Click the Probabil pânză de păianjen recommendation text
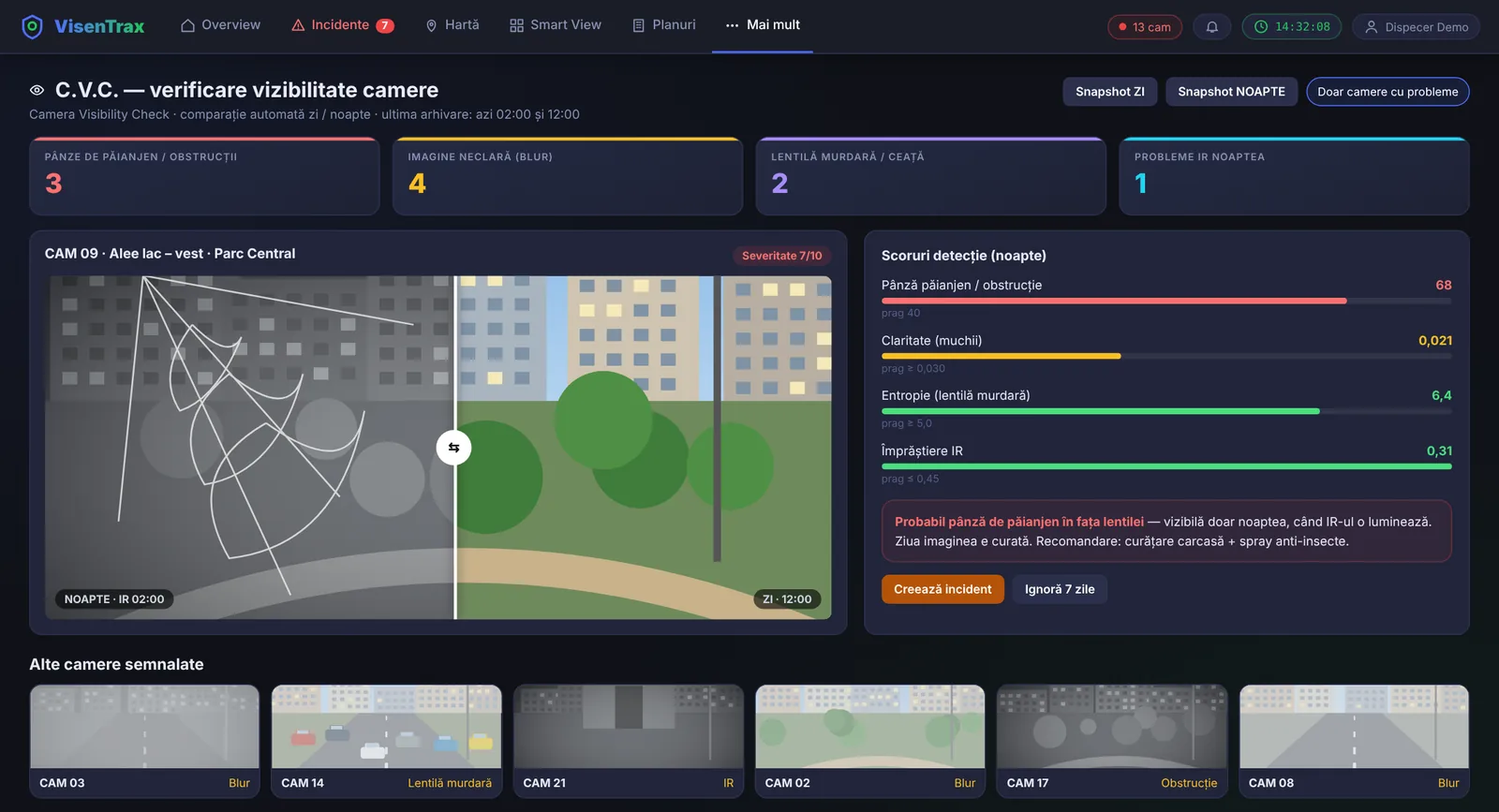Image resolution: width=1499 pixels, height=812 pixels. pos(1166,531)
